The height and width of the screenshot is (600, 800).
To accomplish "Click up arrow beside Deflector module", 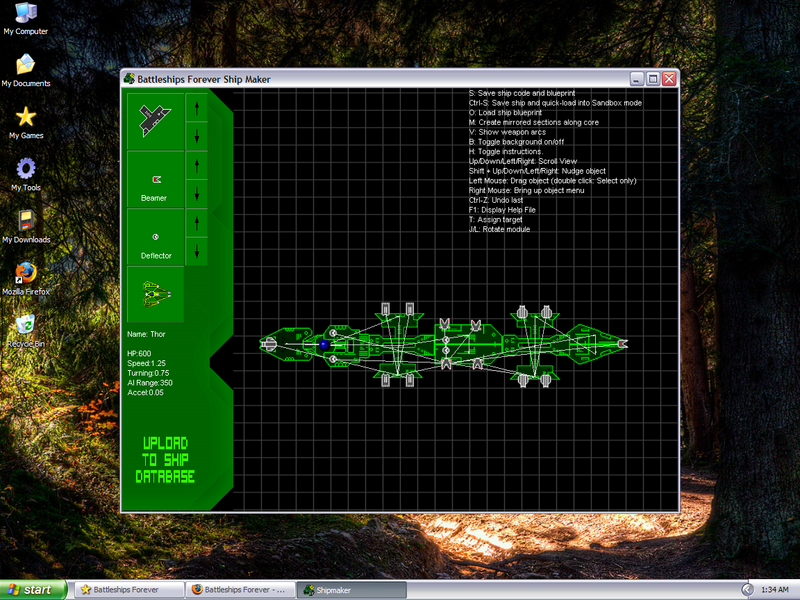I will (x=197, y=223).
